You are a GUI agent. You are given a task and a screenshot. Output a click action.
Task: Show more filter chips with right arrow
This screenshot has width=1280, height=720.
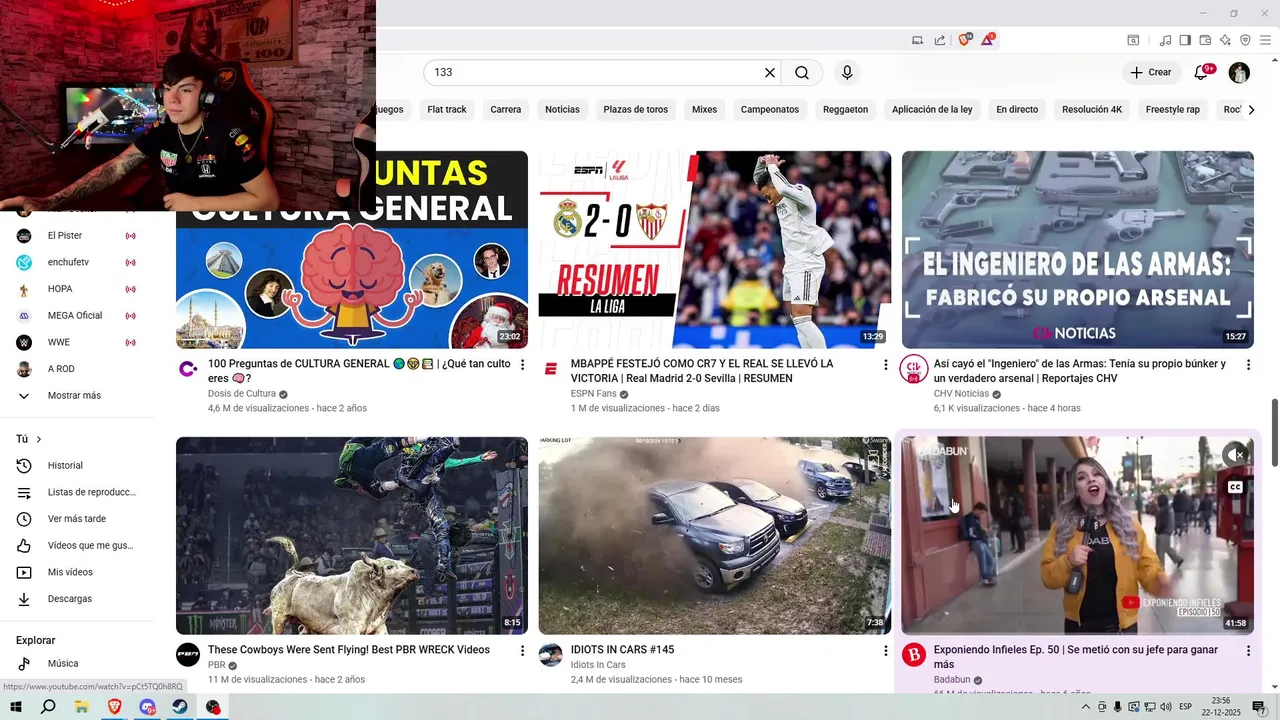pyautogui.click(x=1251, y=110)
